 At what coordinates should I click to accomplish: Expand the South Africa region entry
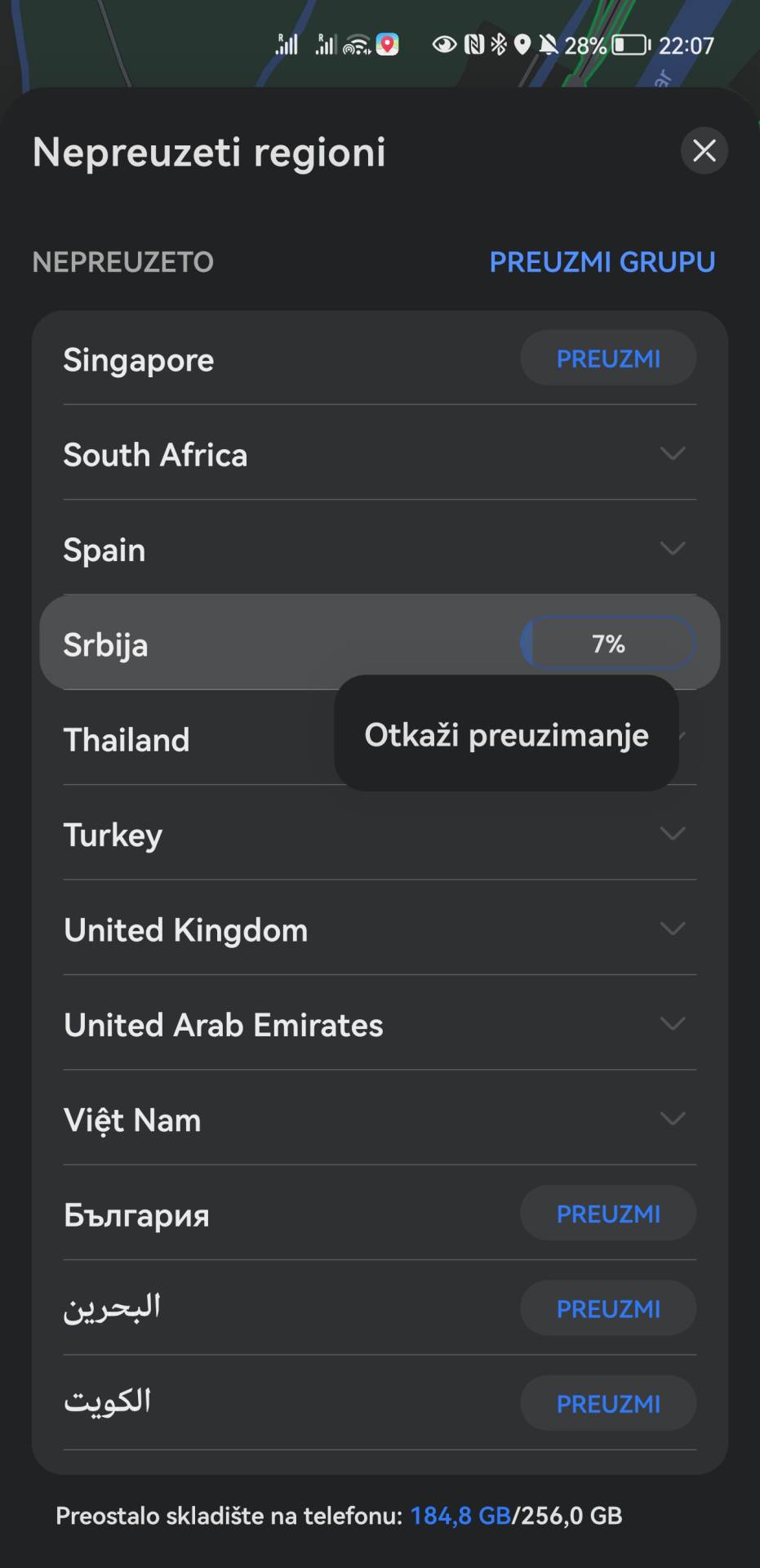point(671,455)
